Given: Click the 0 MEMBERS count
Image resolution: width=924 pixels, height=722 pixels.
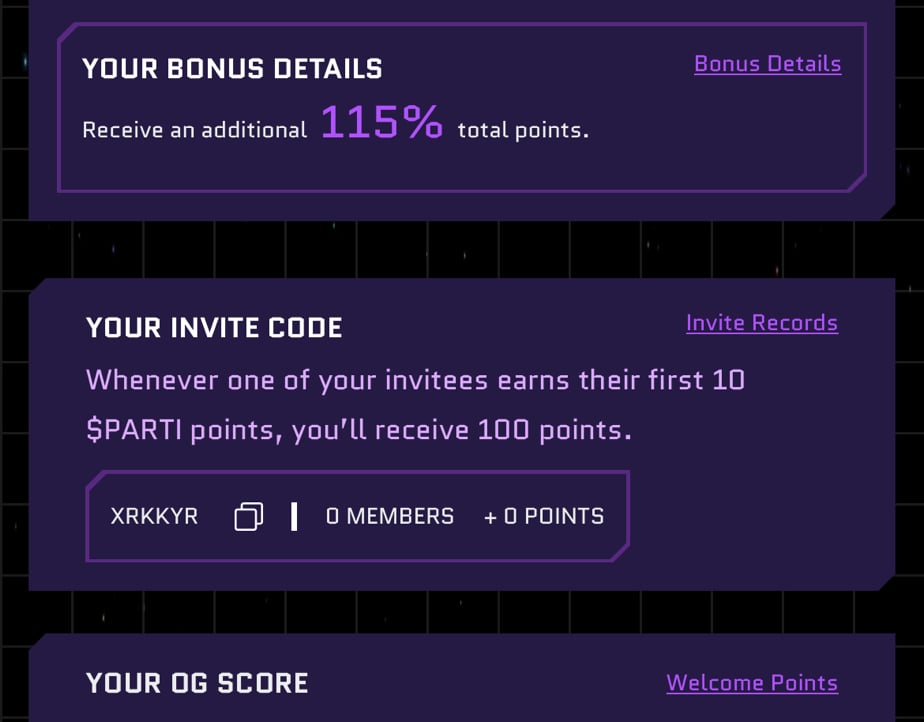Looking at the screenshot, I should click(x=390, y=516).
